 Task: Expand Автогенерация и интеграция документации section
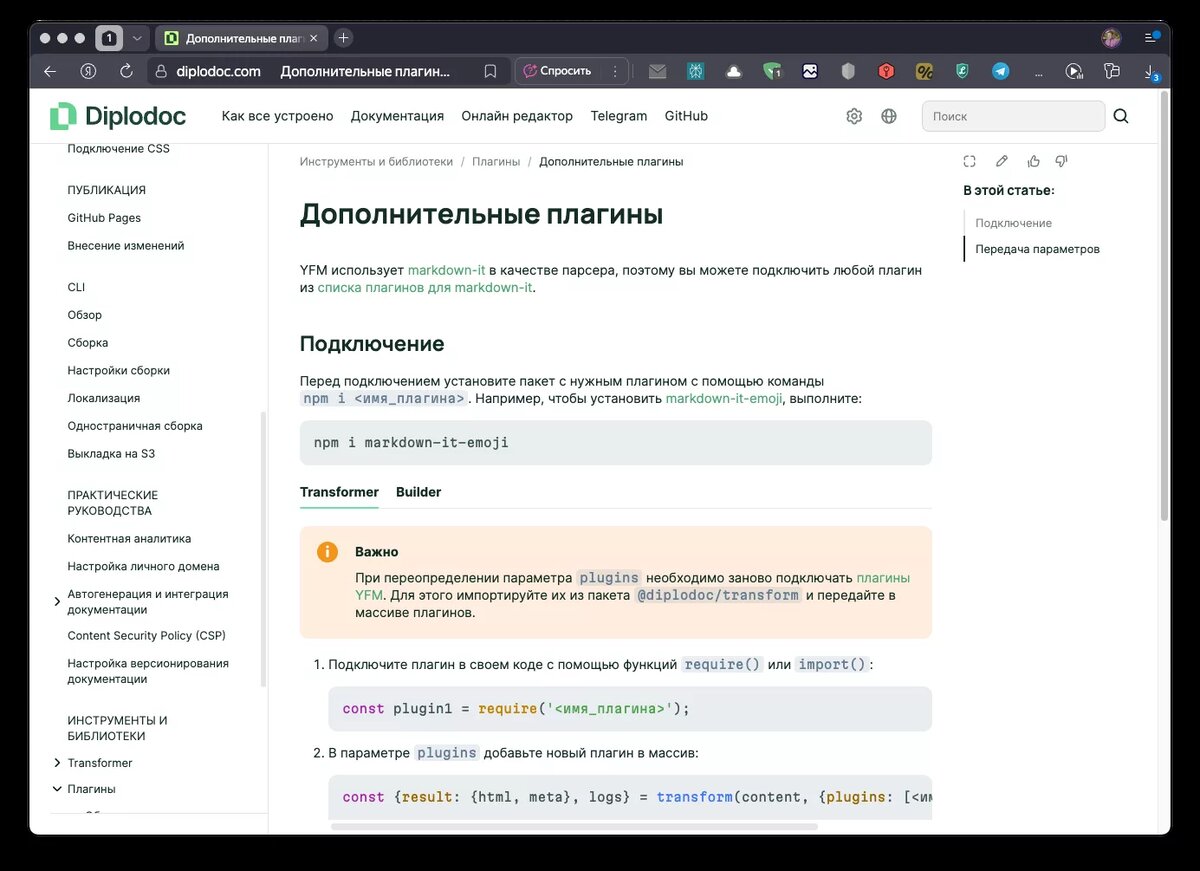[x=57, y=601]
